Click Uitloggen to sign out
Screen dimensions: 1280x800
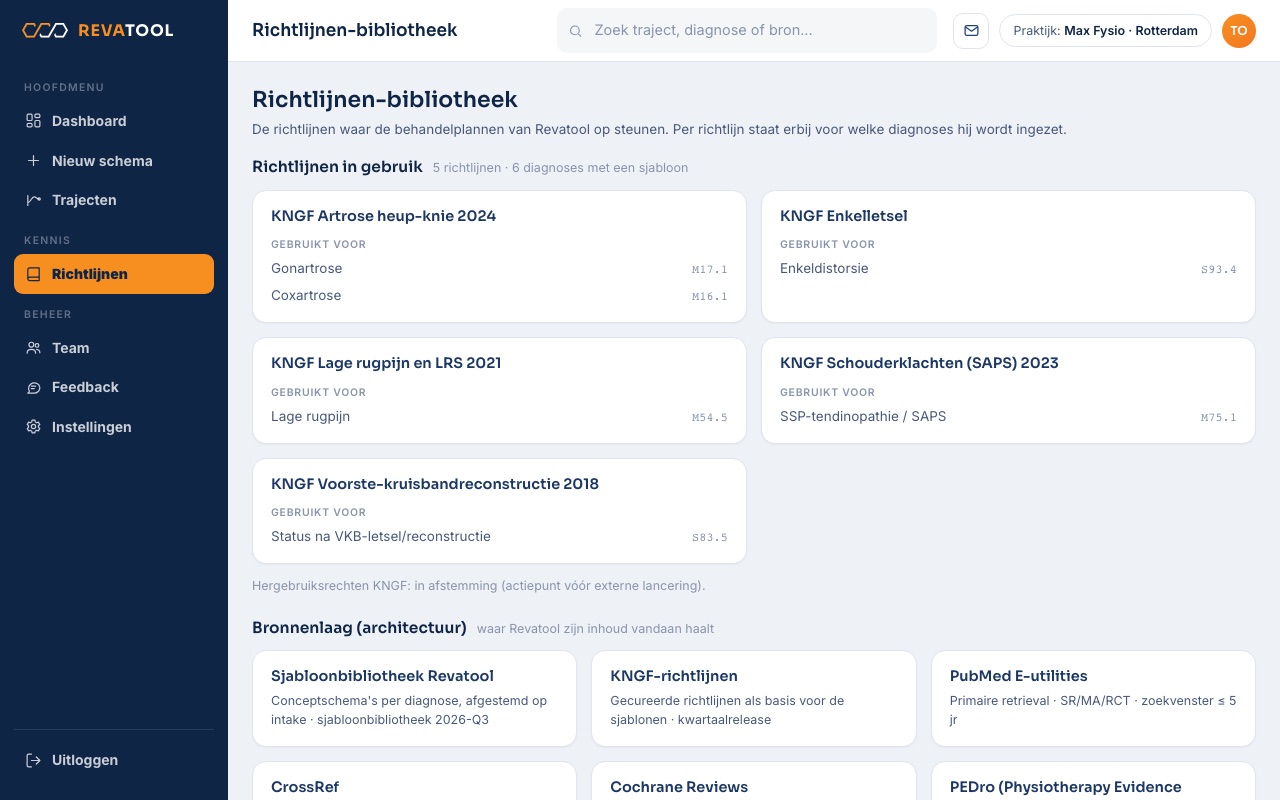coord(114,760)
